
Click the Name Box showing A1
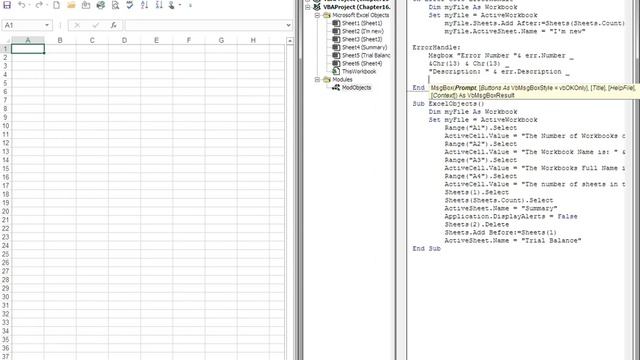pyautogui.click(x=23, y=25)
